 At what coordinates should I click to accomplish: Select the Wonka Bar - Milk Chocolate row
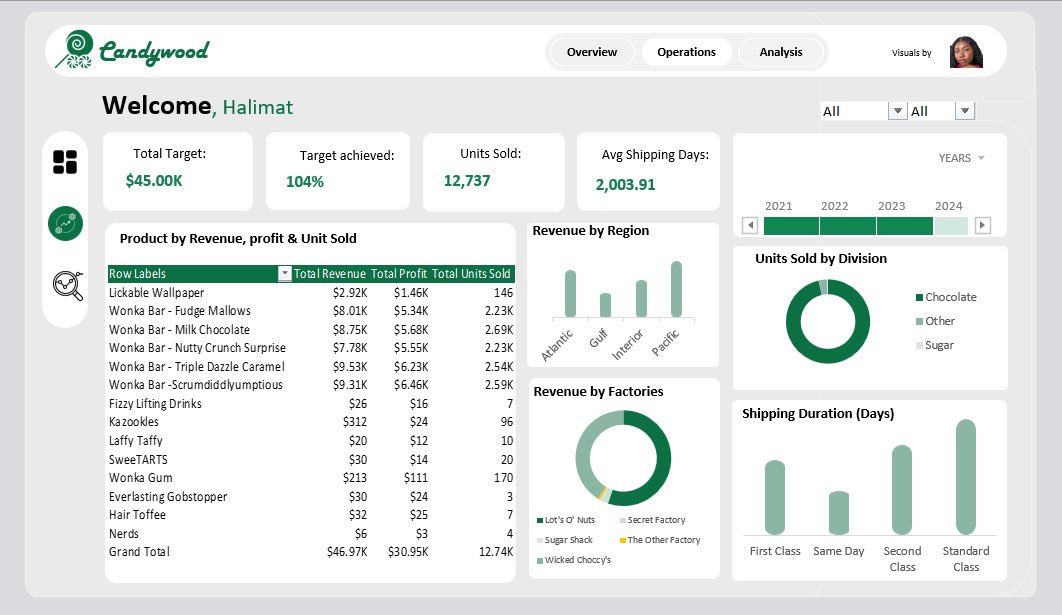(x=311, y=329)
